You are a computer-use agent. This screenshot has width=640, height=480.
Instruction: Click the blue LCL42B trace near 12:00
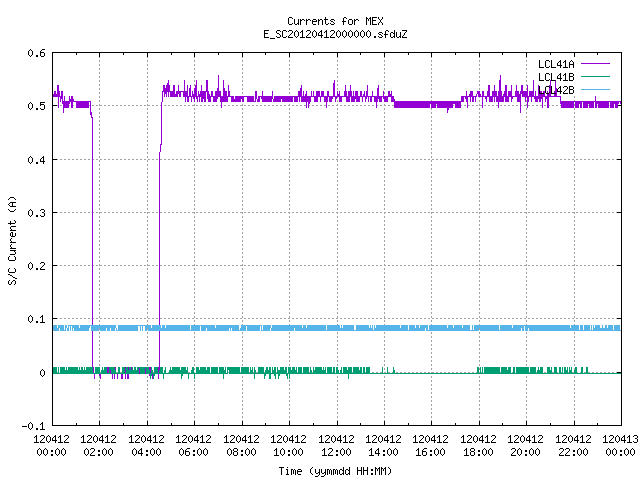tap(337, 328)
